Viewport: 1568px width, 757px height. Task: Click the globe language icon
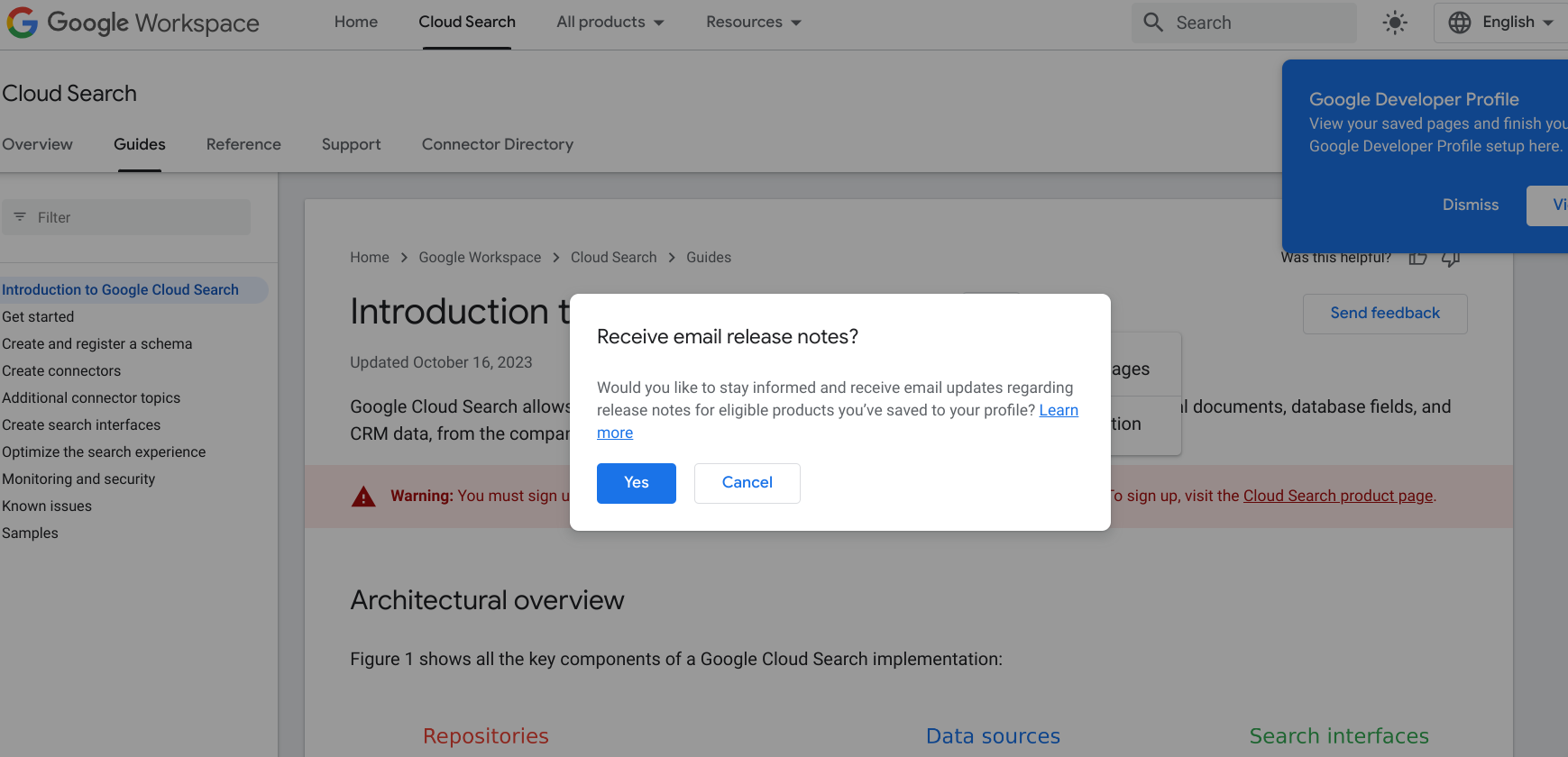click(1459, 23)
